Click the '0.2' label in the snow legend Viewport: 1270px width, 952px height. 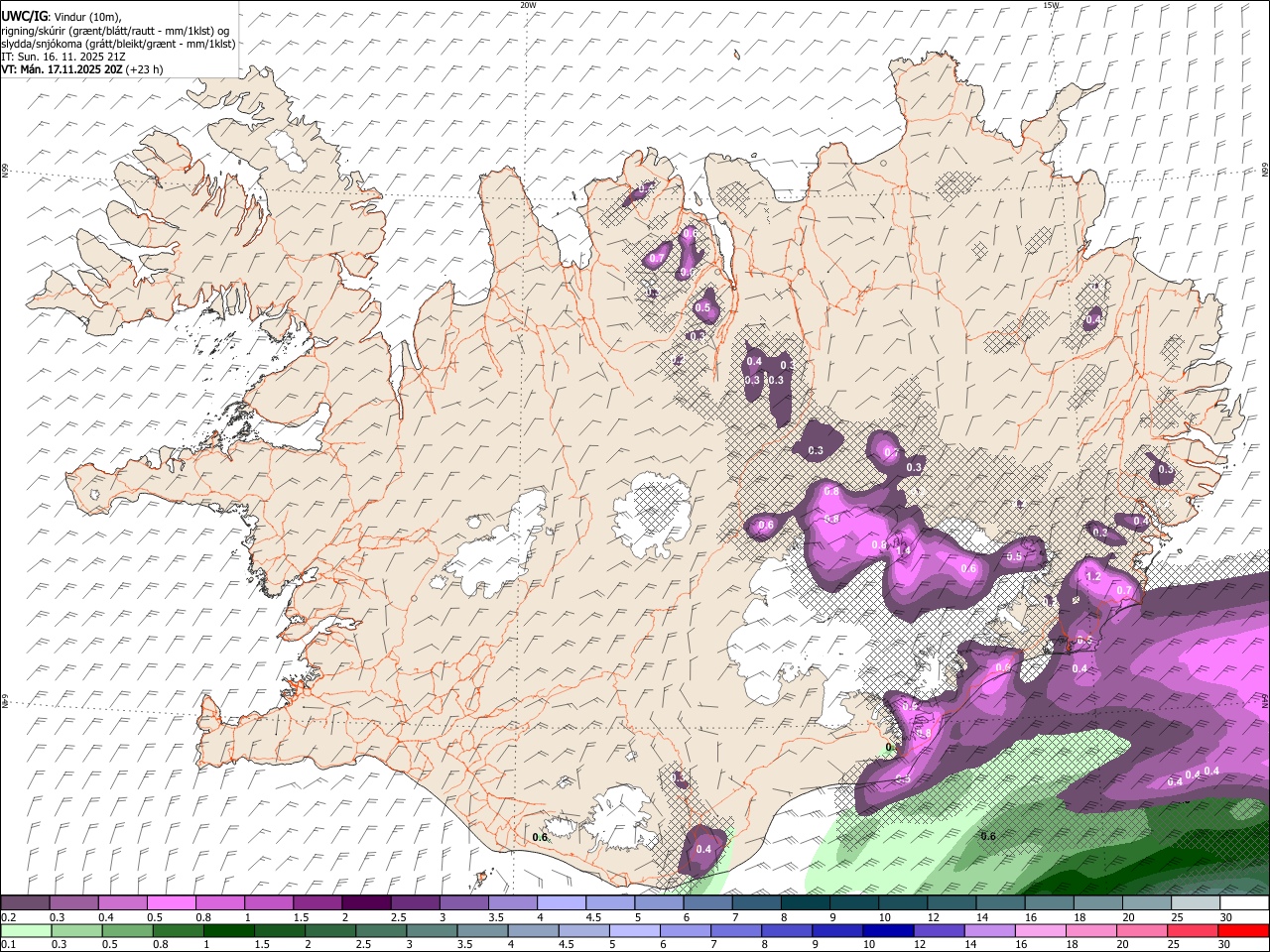(9, 917)
